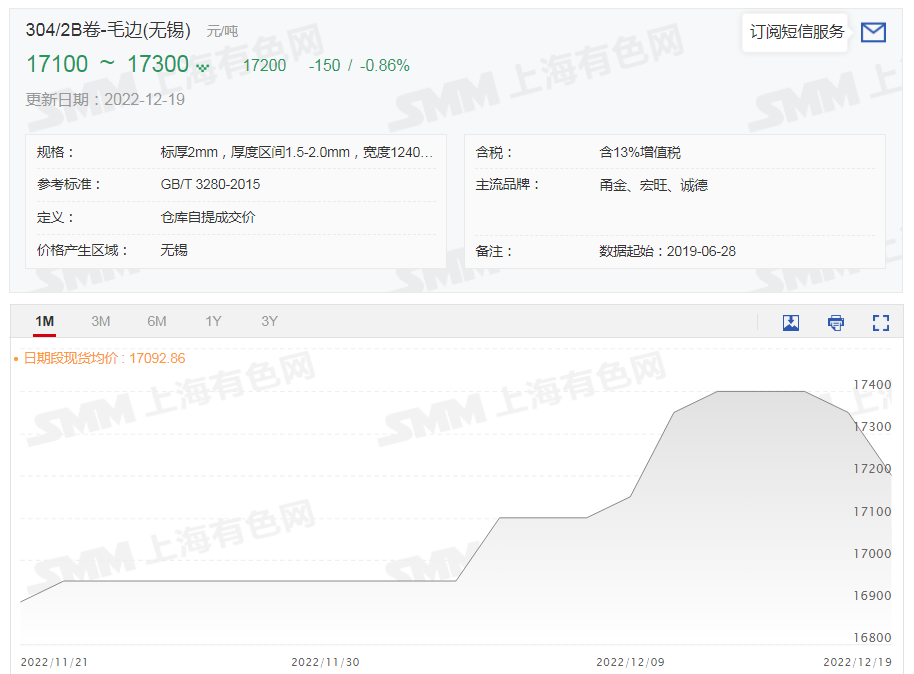Select the 1Y time range tab
The height and width of the screenshot is (674, 914).
pyautogui.click(x=212, y=321)
